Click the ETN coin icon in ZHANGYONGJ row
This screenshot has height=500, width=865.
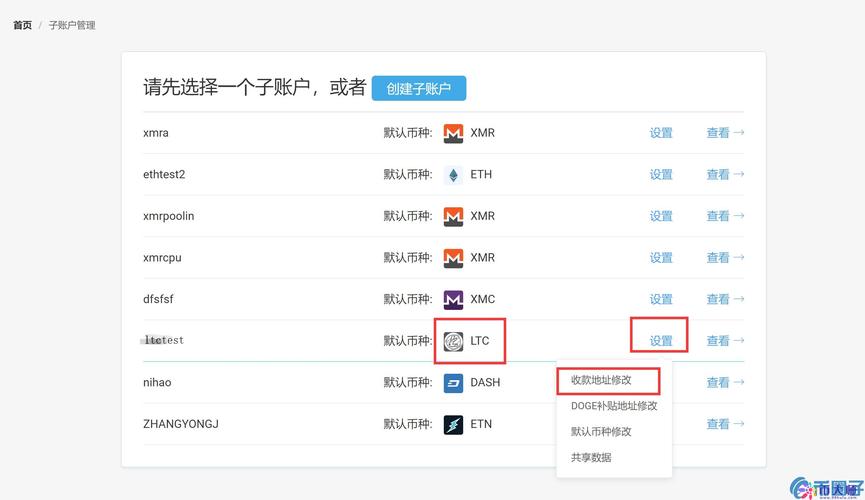tap(453, 424)
